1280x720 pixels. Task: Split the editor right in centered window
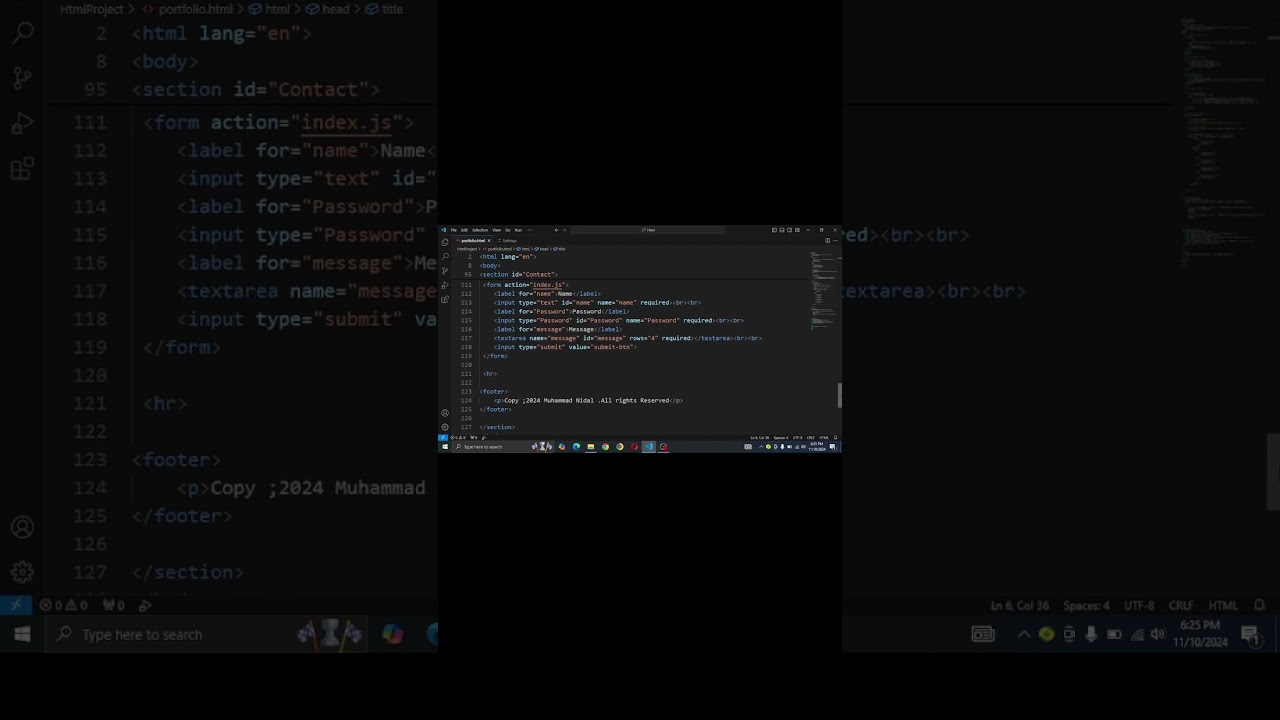[828, 240]
